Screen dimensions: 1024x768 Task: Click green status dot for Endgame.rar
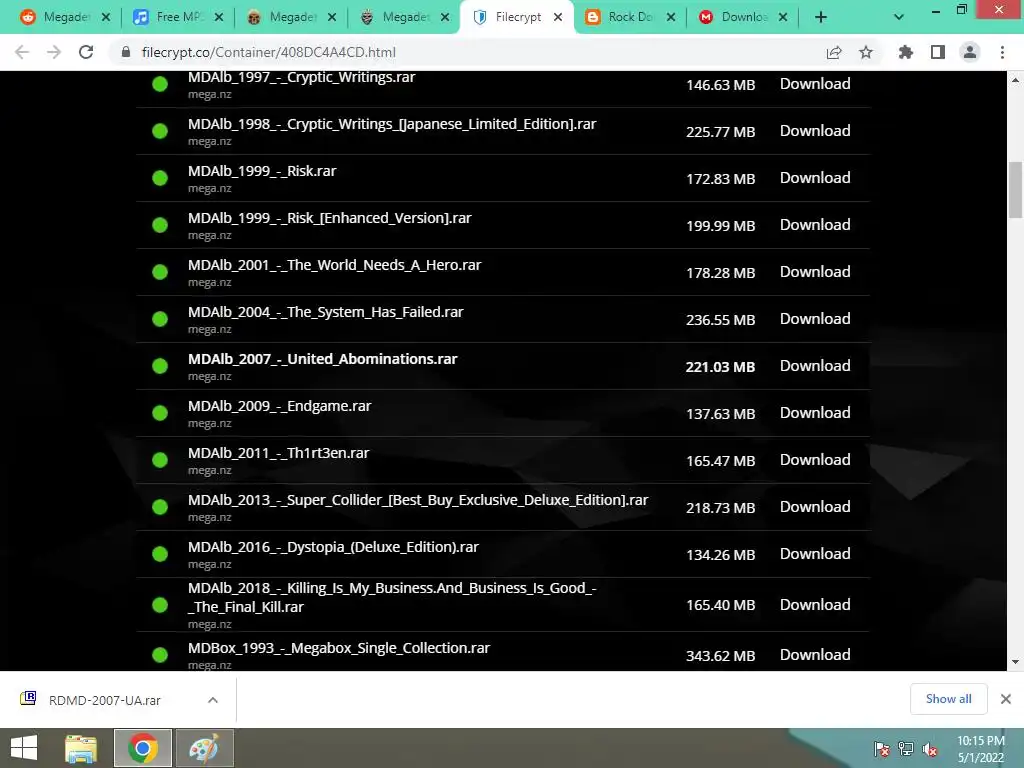coord(160,413)
